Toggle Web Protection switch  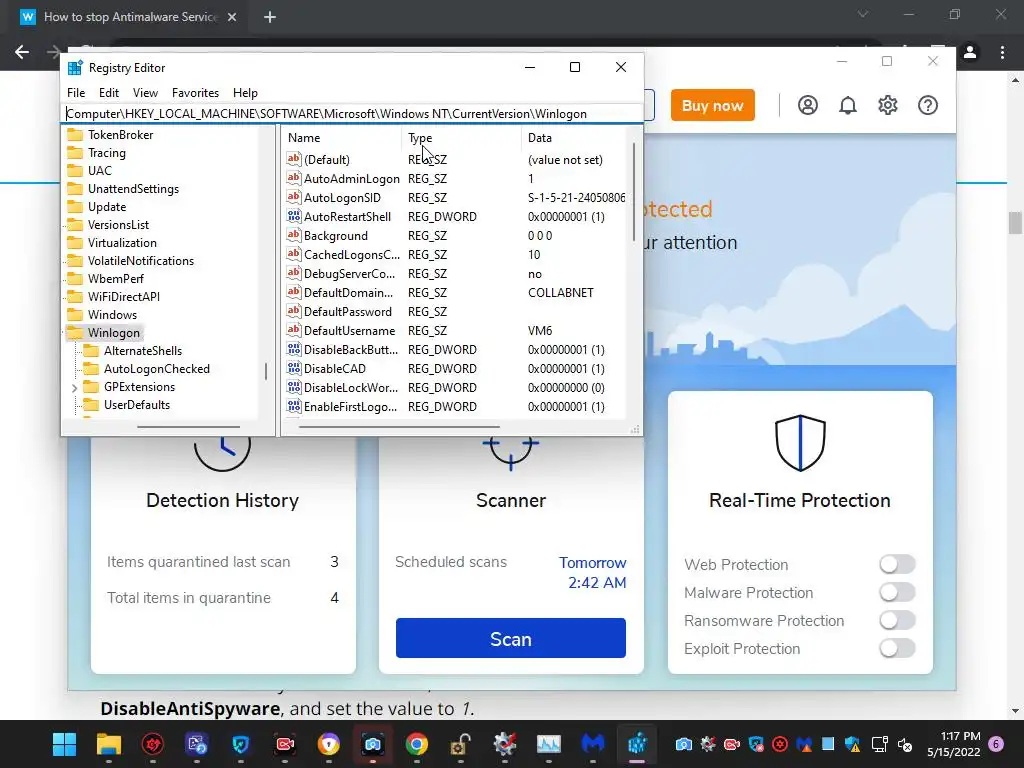click(897, 564)
